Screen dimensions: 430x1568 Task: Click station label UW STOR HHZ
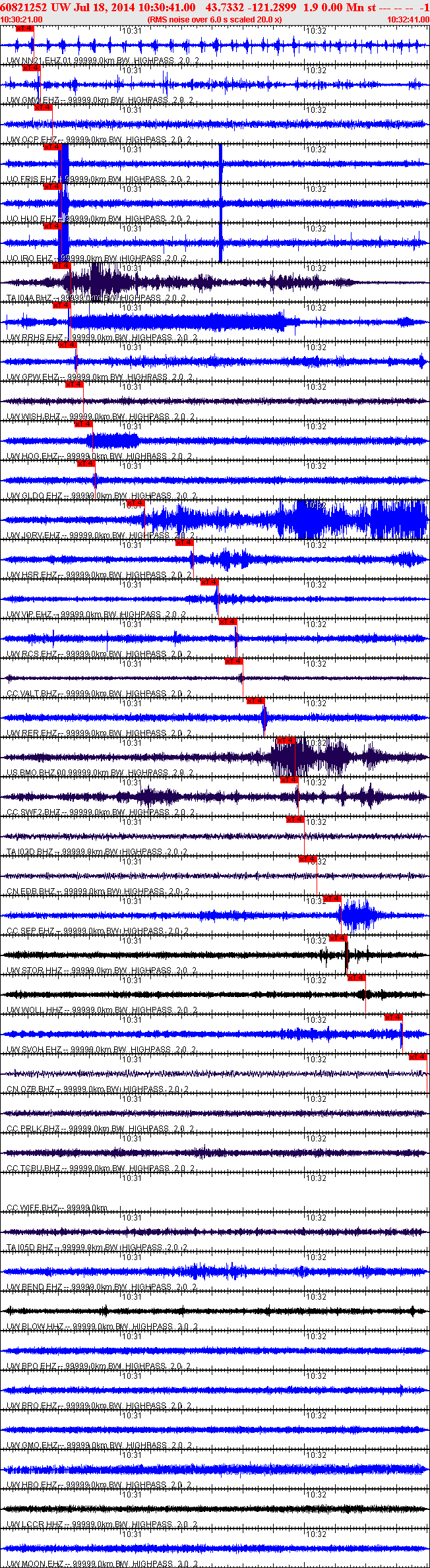[34, 971]
